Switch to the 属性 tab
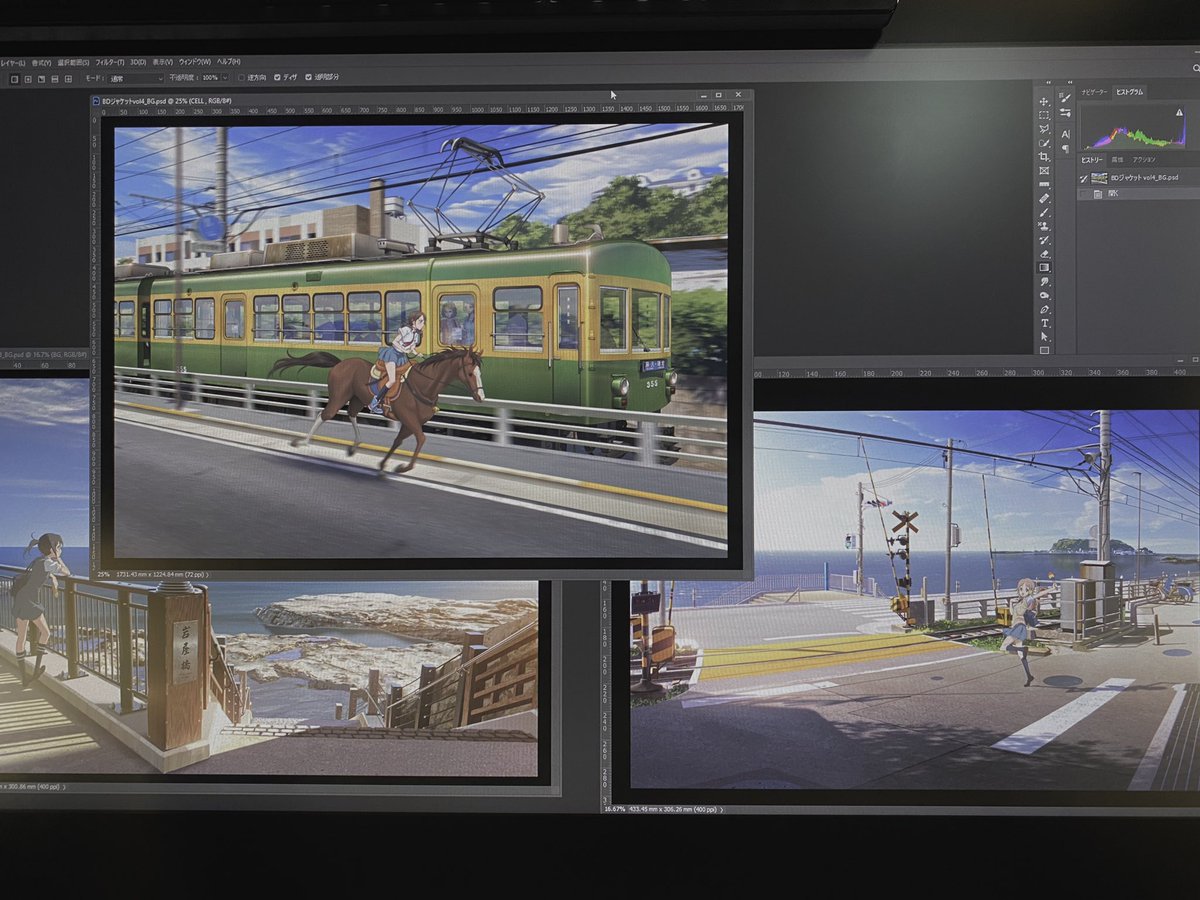 (1117, 160)
